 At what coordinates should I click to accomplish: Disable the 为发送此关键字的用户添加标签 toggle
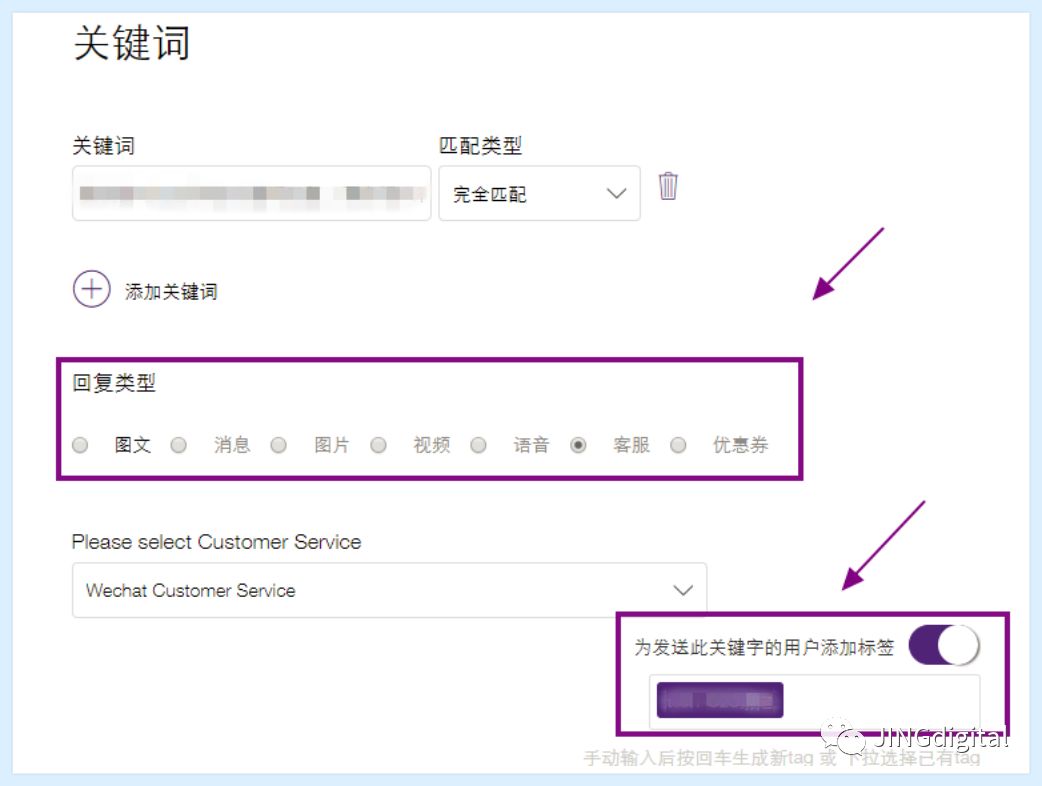(946, 646)
